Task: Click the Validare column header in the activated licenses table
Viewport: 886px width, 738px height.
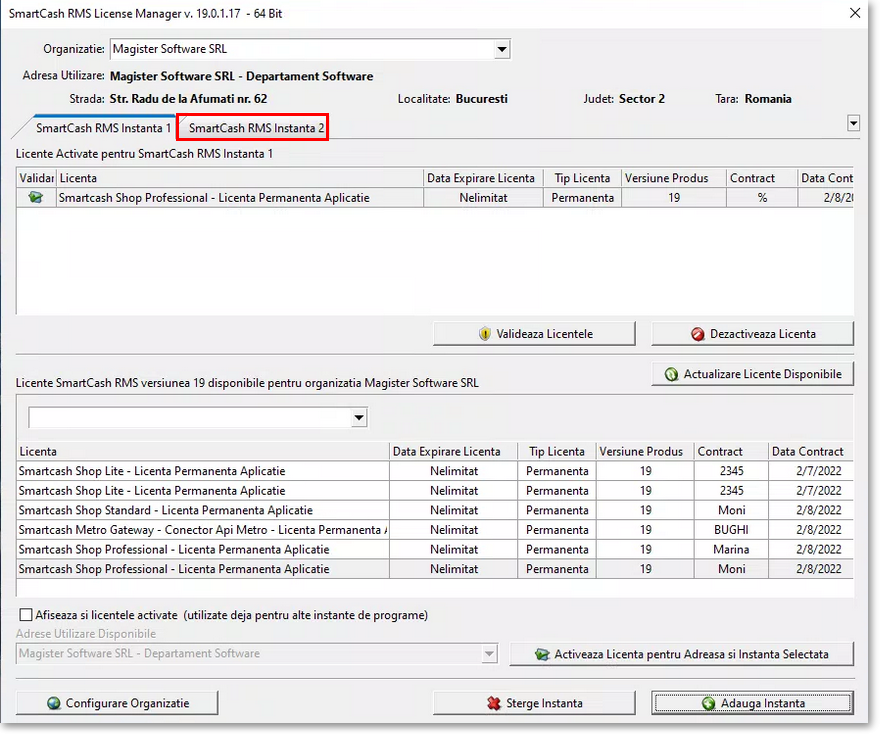Action: (x=36, y=178)
